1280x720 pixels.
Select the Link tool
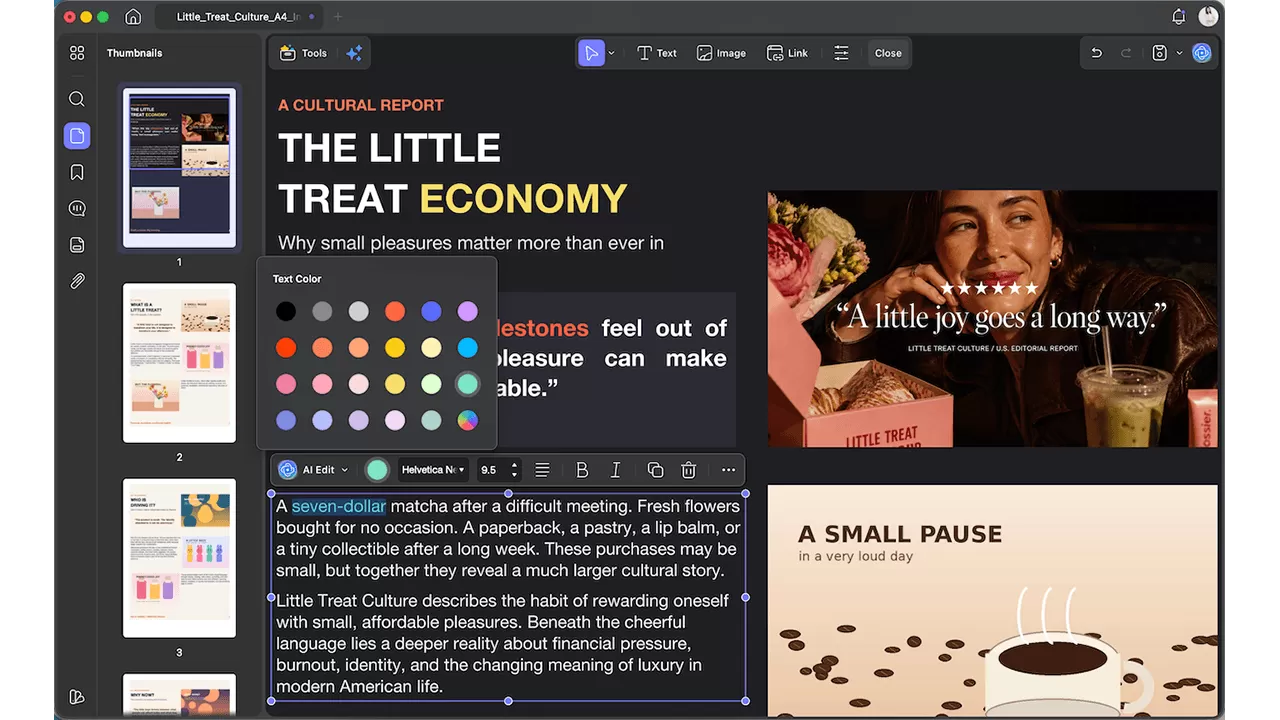(x=787, y=53)
